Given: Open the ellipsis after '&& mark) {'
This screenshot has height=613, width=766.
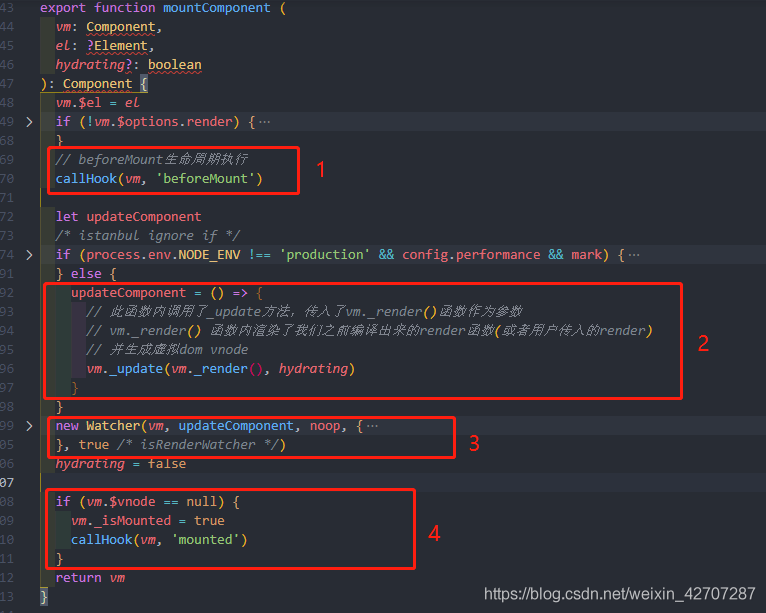Looking at the screenshot, I should (634, 255).
